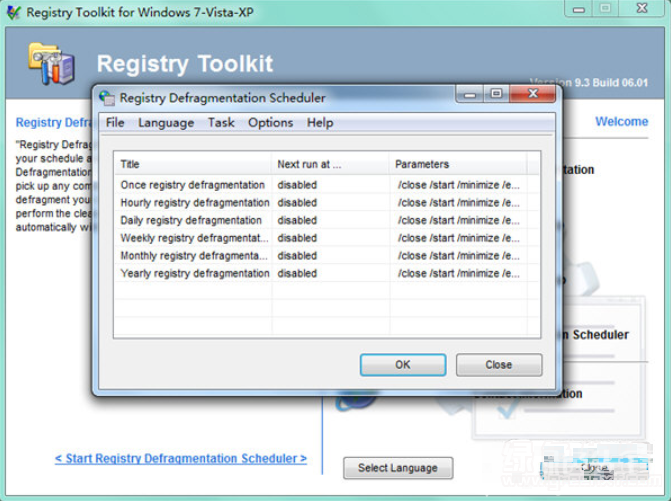Click parameters cell of Once registry defragmentation
The height and width of the screenshot is (501, 671).
click(x=458, y=185)
